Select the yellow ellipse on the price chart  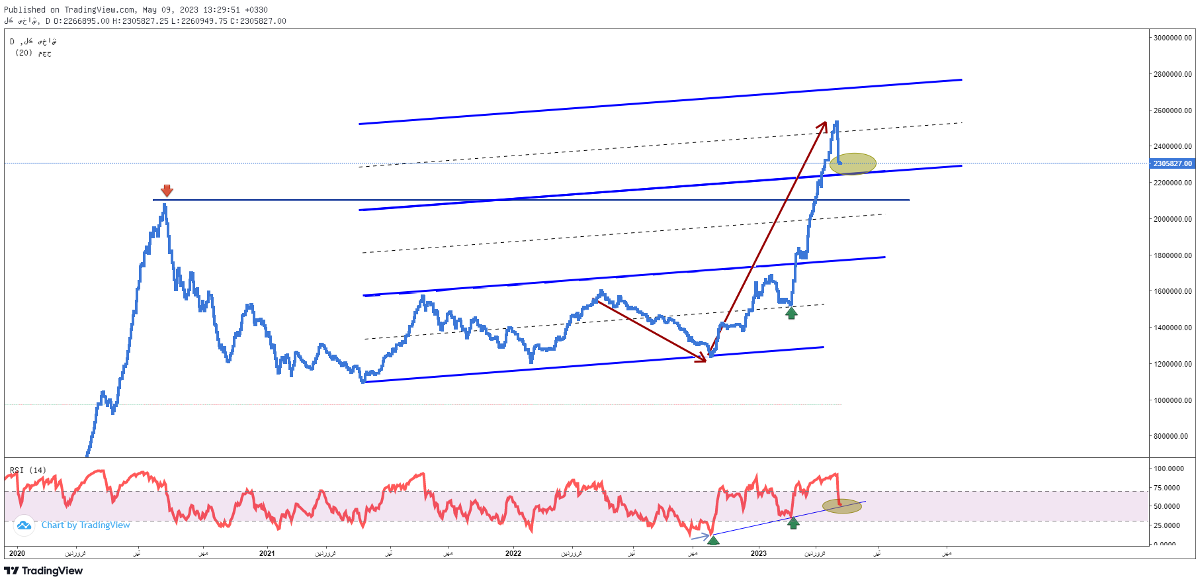[853, 162]
